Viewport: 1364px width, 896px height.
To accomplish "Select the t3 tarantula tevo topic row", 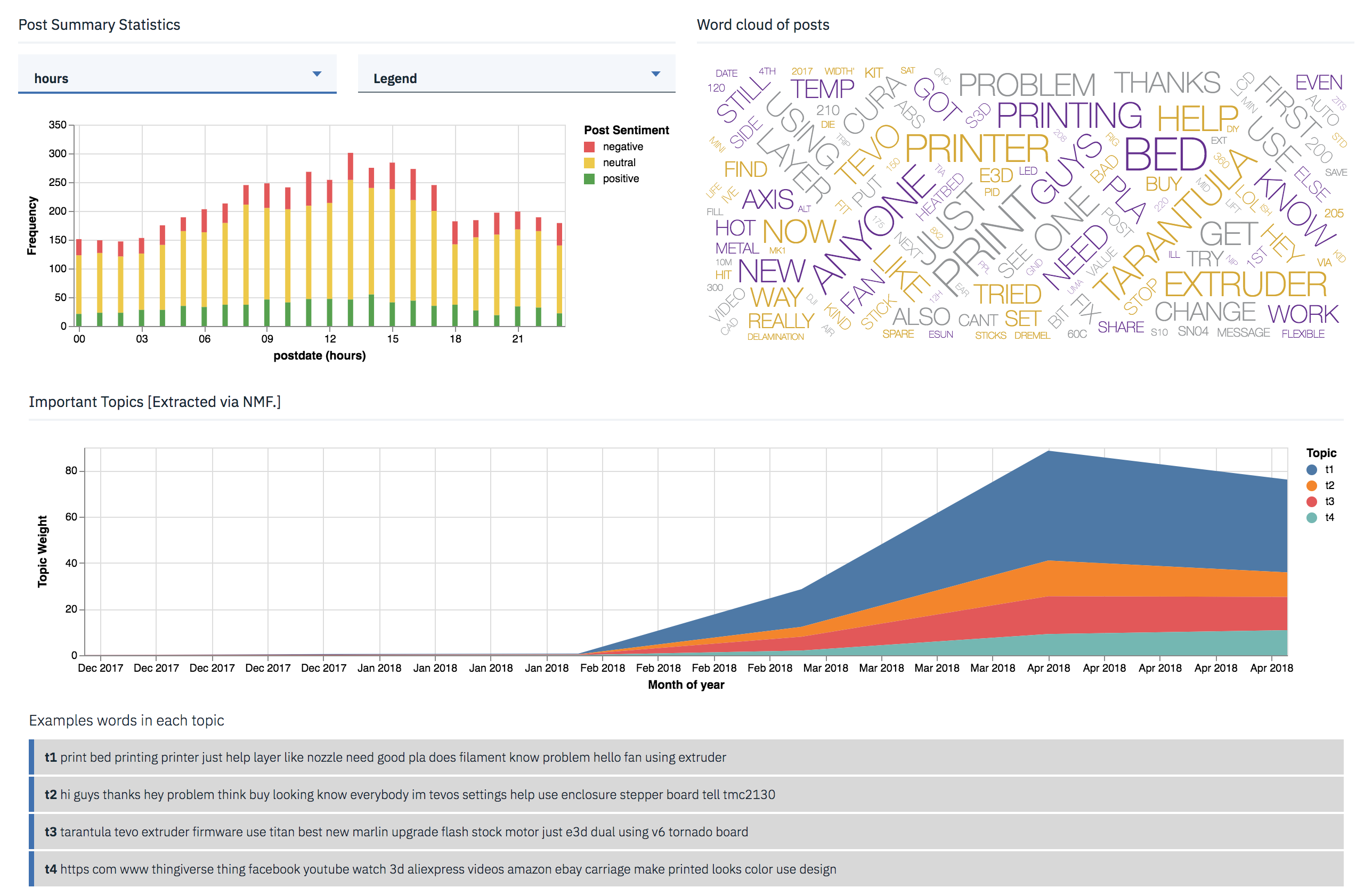I will (685, 832).
